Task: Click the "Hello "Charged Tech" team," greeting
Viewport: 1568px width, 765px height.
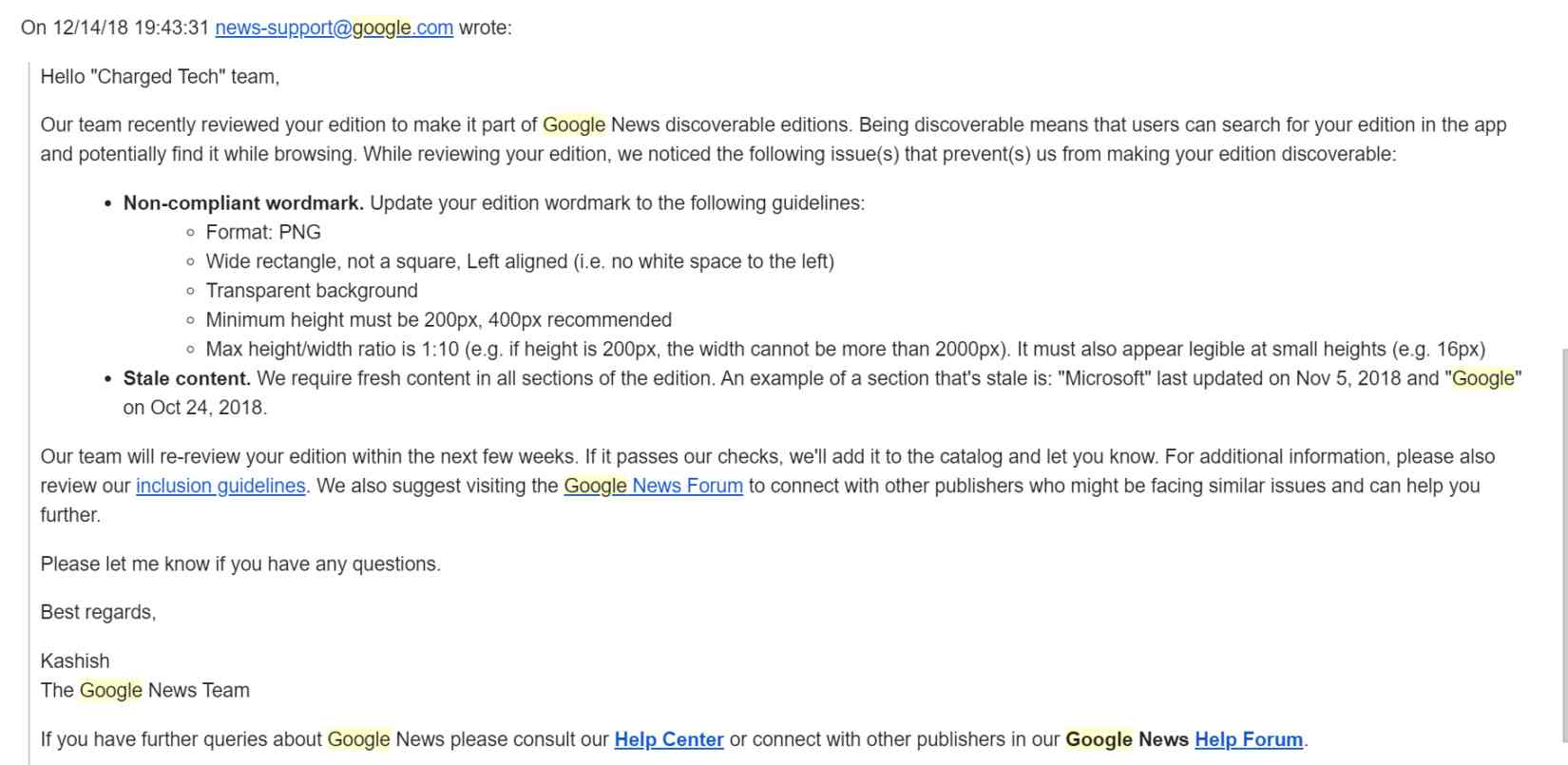Action: click(160, 77)
